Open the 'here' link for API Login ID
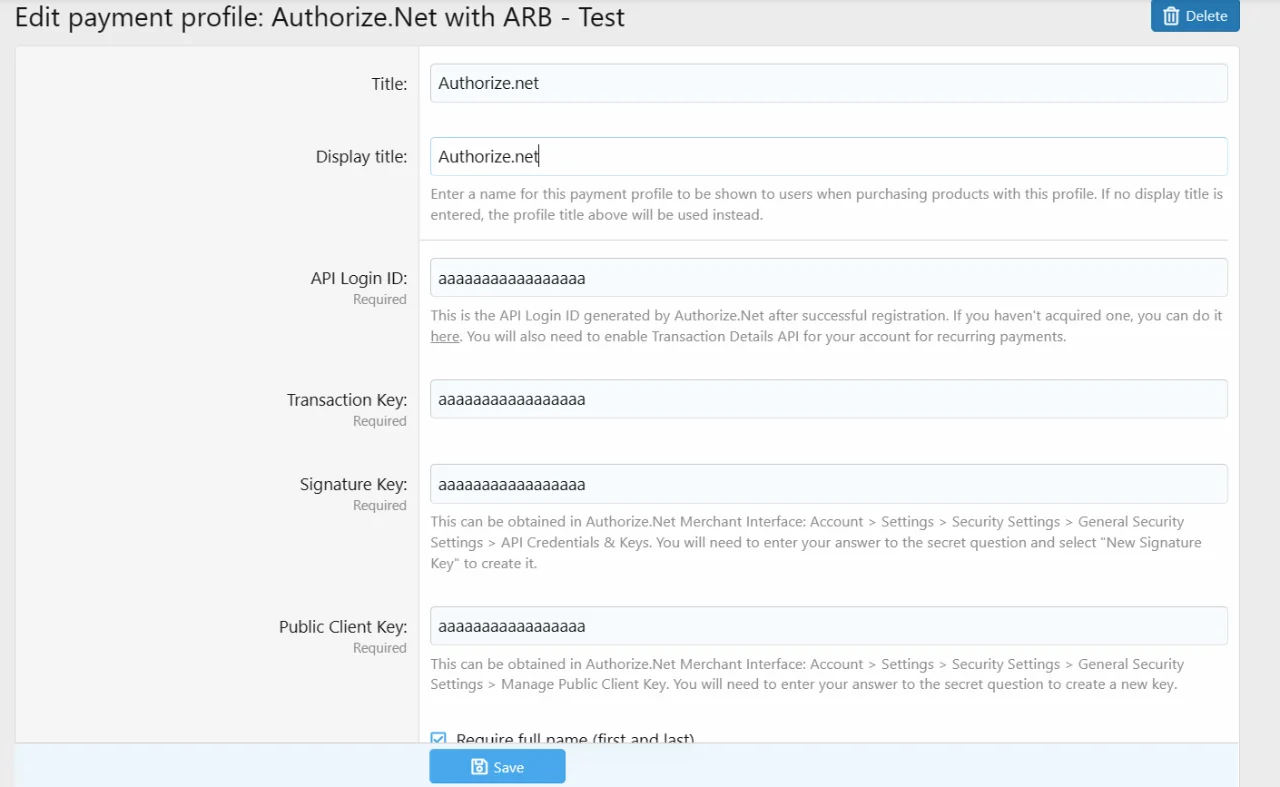Image resolution: width=1280 pixels, height=787 pixels. pos(445,337)
